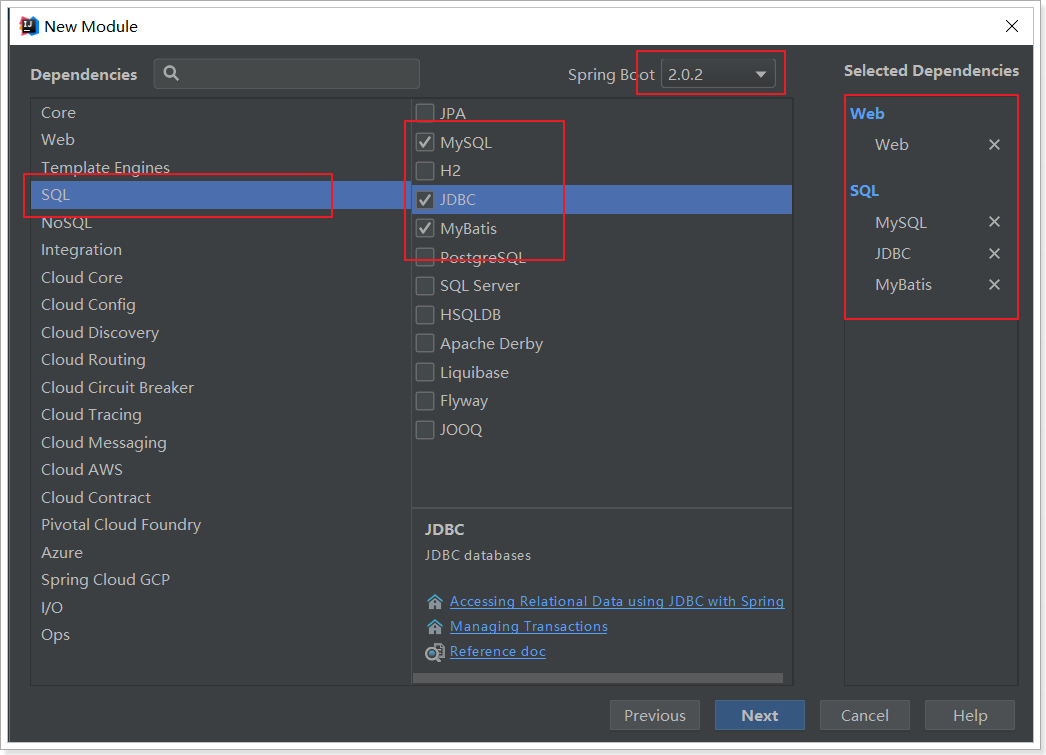Viewport: 1046px width, 755px height.
Task: Click the Reference doc icon
Action: click(x=435, y=652)
